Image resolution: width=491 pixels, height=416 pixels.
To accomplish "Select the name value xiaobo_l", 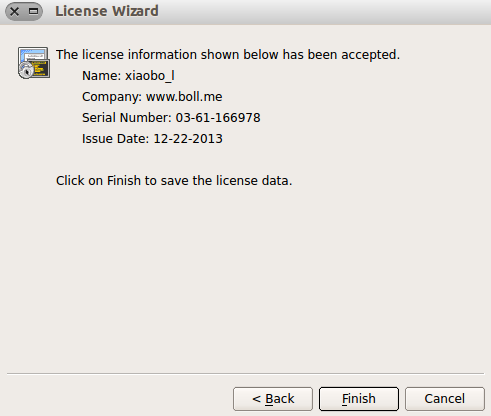I will (150, 76).
